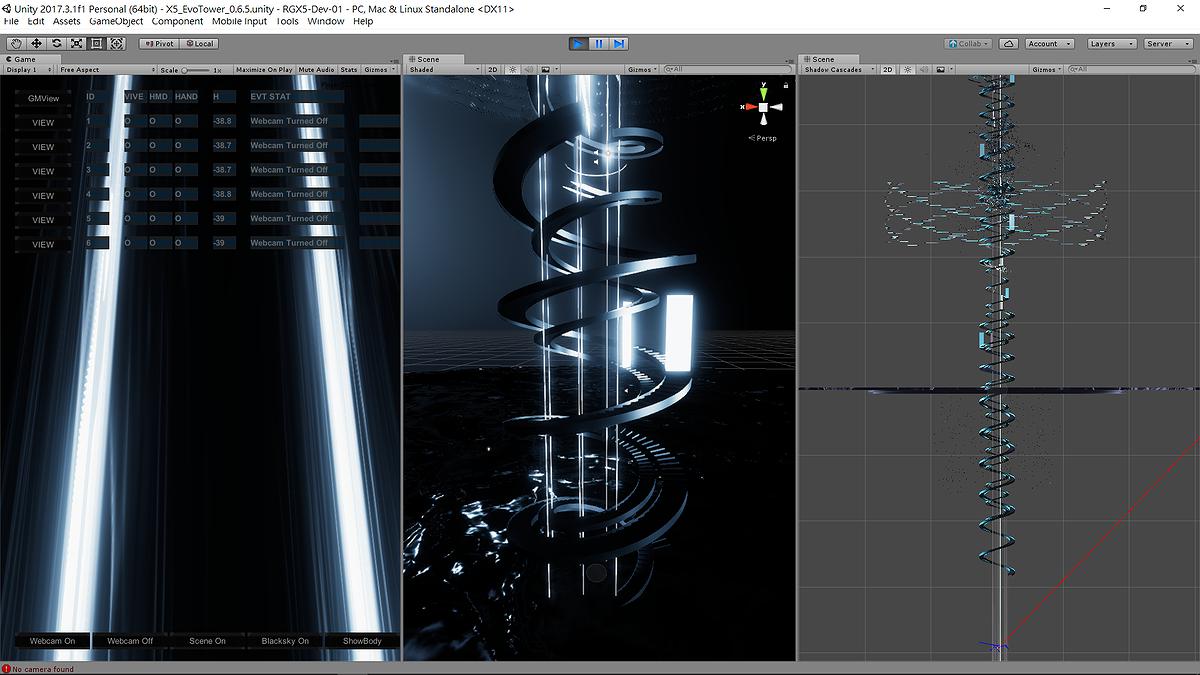Click the GMView button
Screen dimensions: 1200x675
pos(43,99)
